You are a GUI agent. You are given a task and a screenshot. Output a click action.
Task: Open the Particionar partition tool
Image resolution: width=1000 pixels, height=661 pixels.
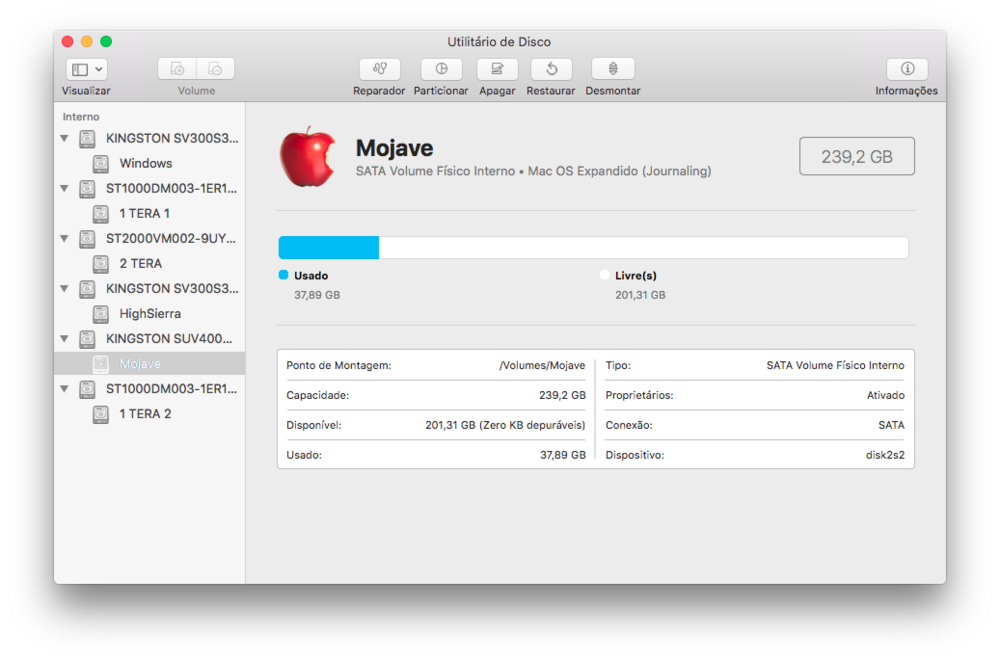pos(441,69)
